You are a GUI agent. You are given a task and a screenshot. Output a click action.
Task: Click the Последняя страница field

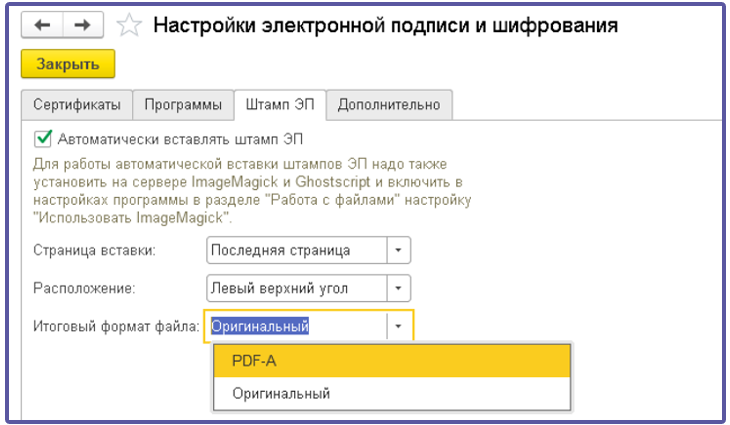[295, 250]
